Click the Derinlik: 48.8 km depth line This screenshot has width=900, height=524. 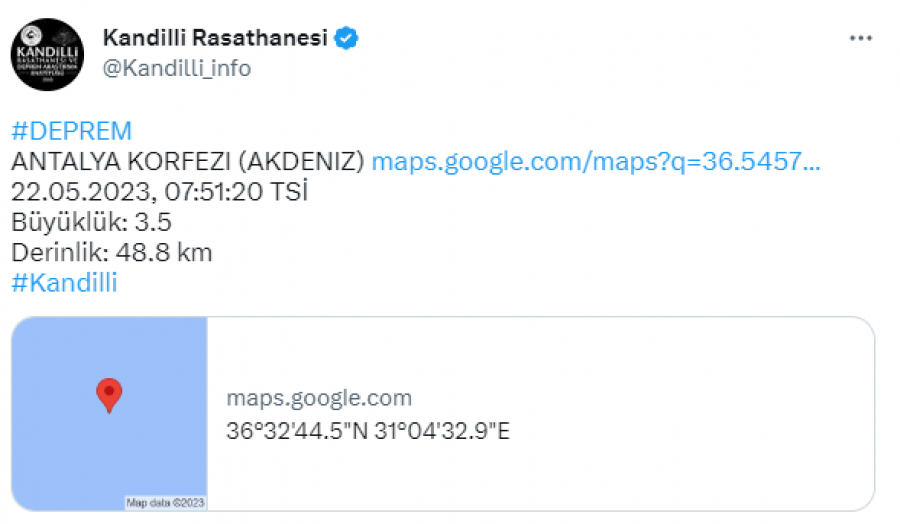click(x=111, y=252)
